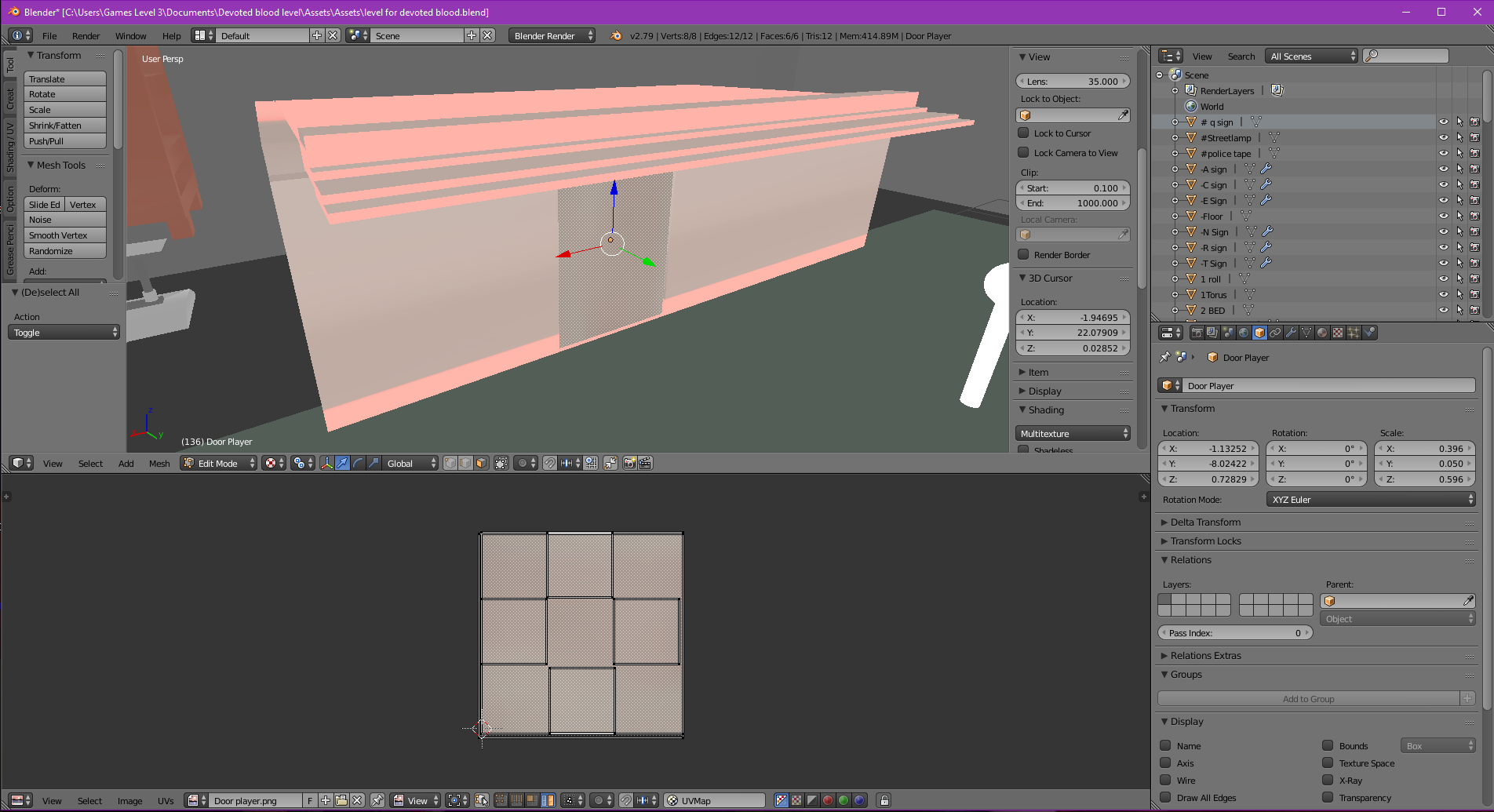Open the Modifiers tab (wrench icon)

click(1291, 333)
